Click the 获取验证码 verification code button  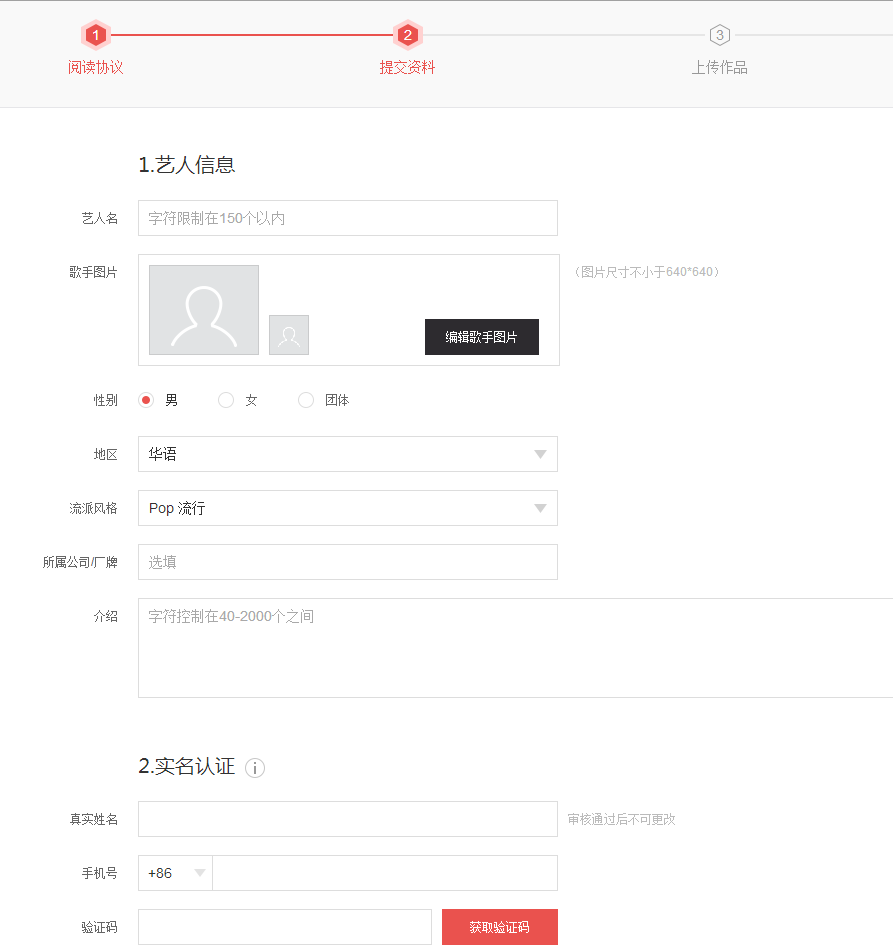click(x=498, y=926)
